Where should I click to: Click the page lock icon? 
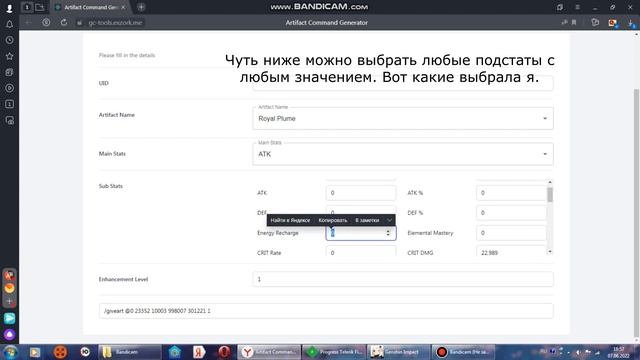point(80,23)
